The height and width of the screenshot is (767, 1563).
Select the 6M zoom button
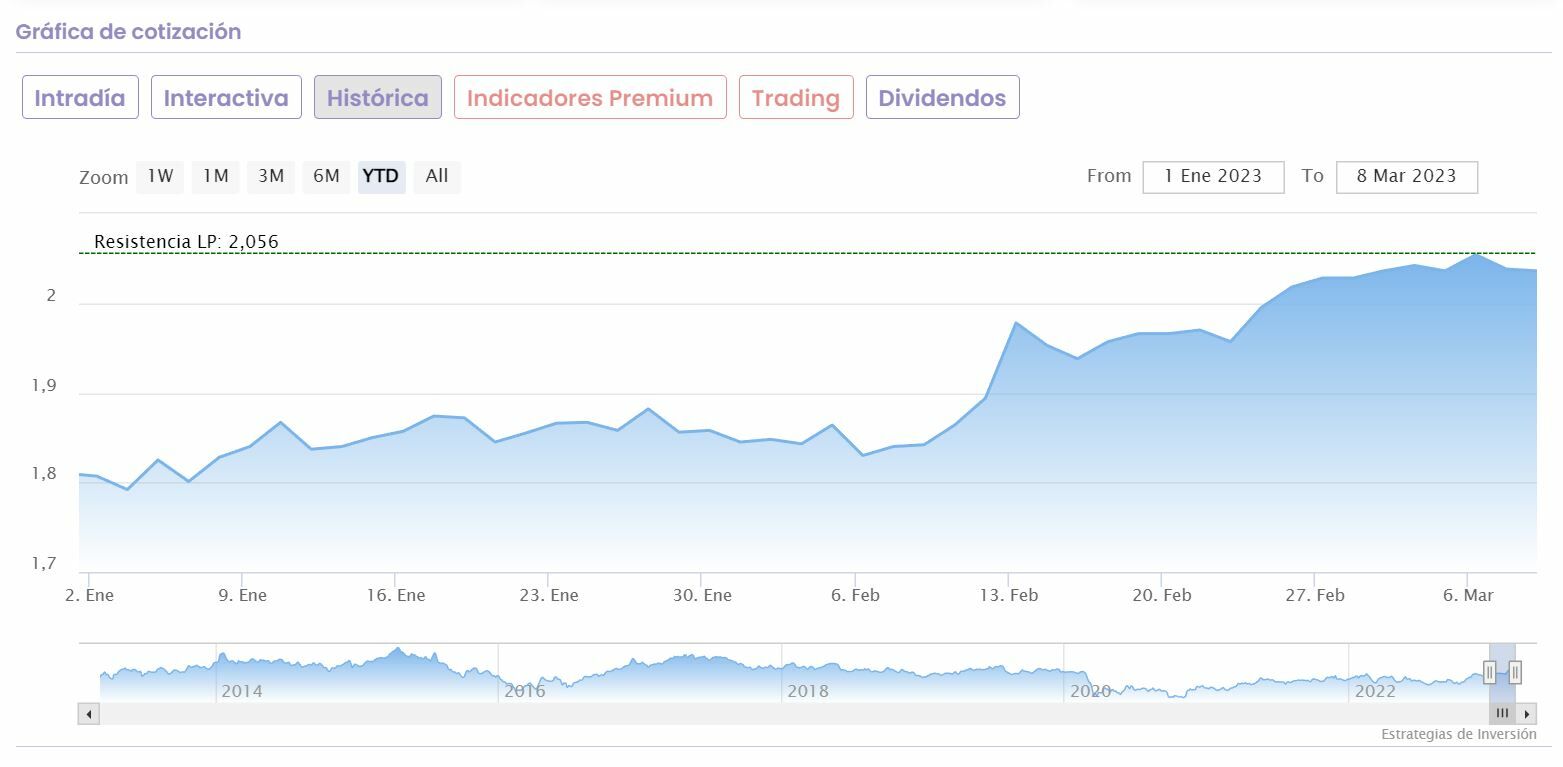point(326,177)
